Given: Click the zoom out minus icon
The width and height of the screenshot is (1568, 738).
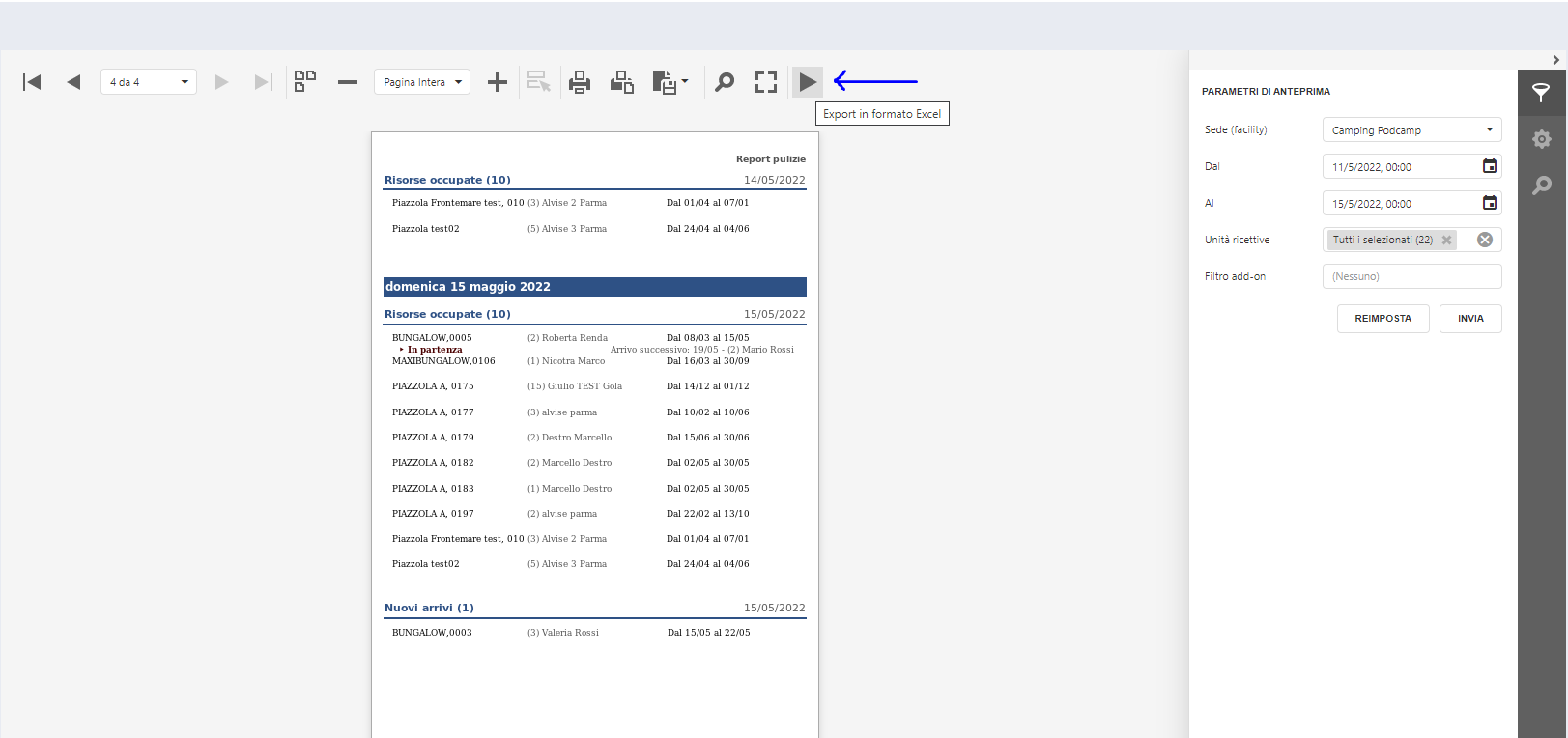Looking at the screenshot, I should (348, 82).
